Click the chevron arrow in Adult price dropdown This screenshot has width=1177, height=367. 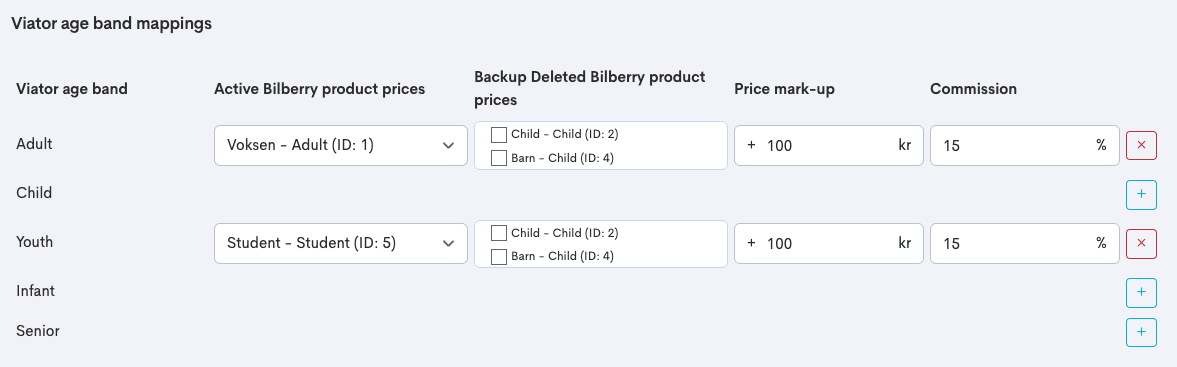coord(449,145)
